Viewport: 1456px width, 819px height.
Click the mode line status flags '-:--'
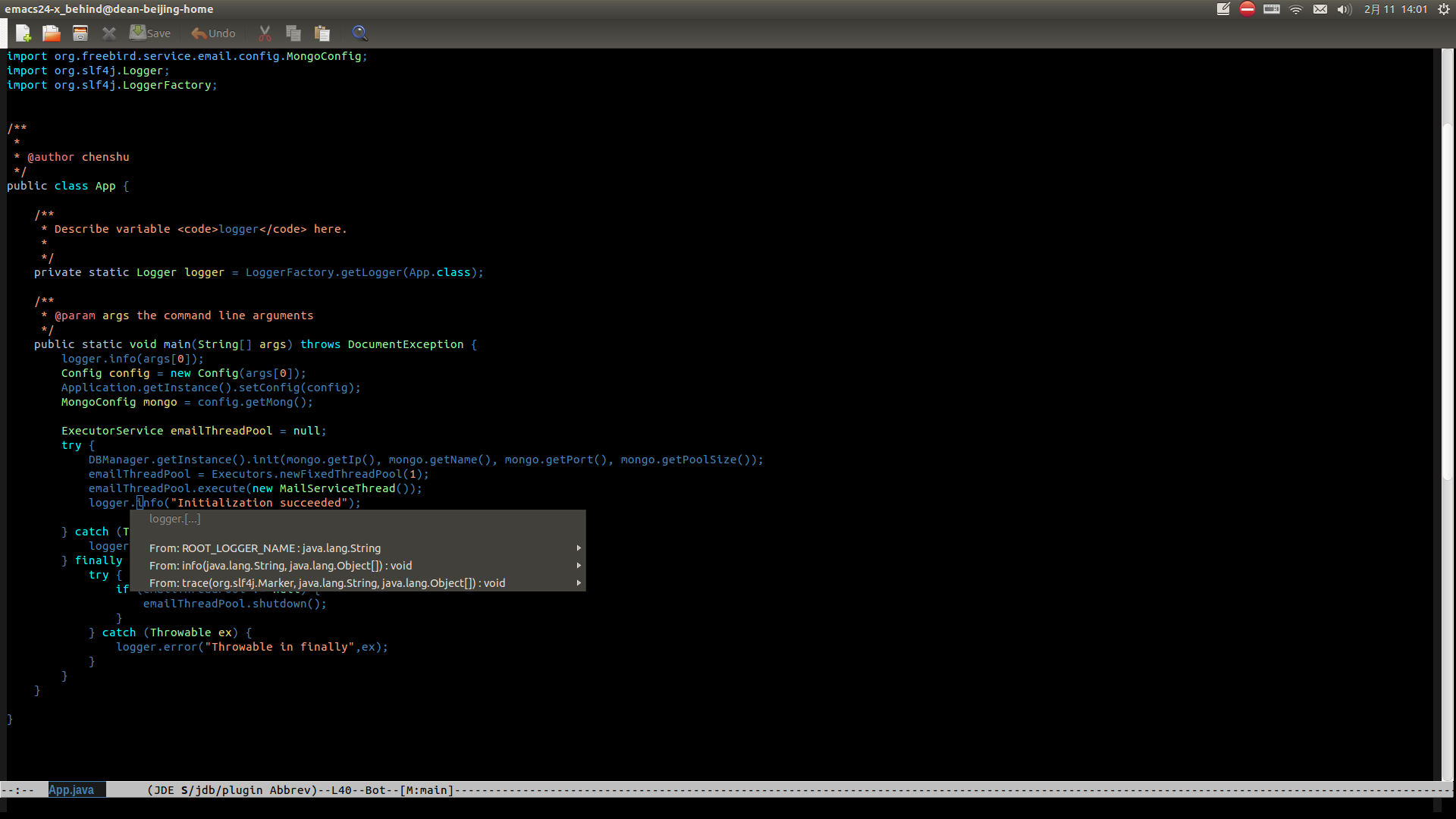18,790
